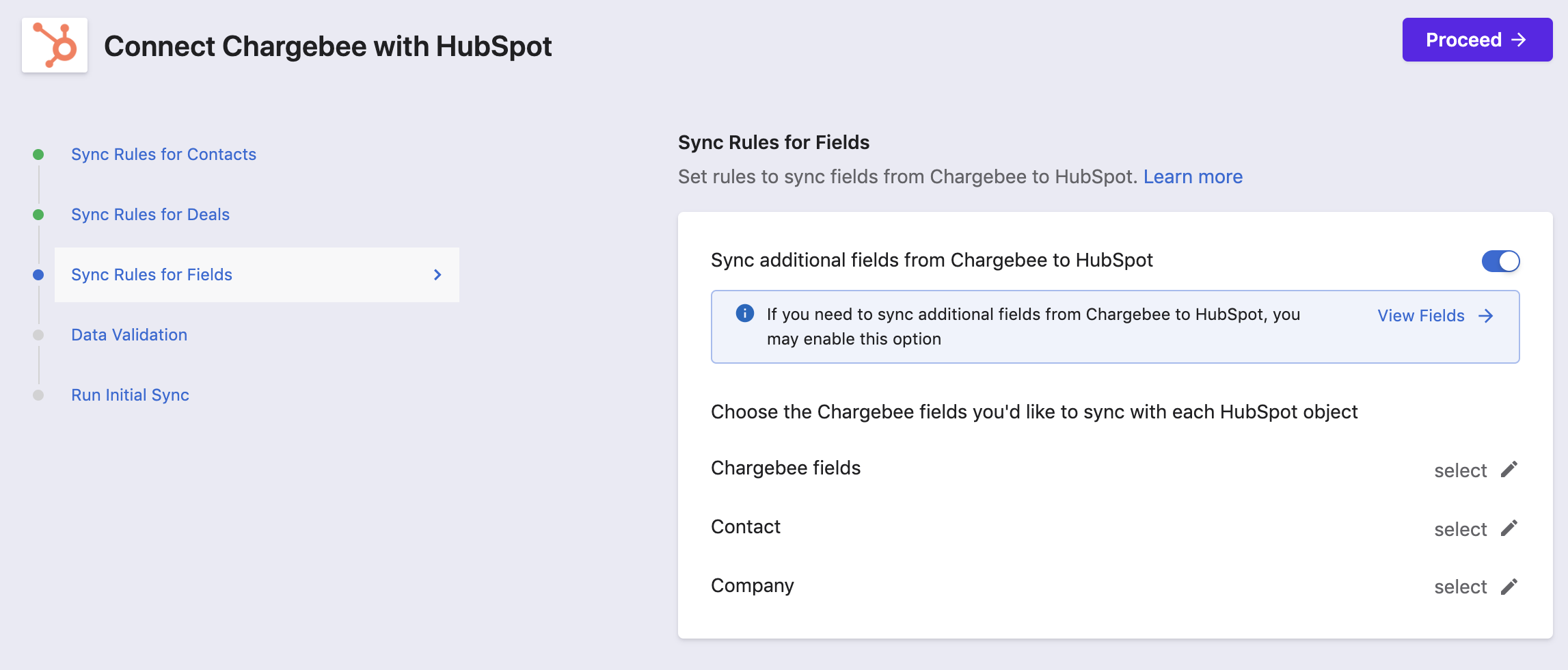Follow the Learn more link
The width and height of the screenshot is (1568, 670).
click(1193, 177)
